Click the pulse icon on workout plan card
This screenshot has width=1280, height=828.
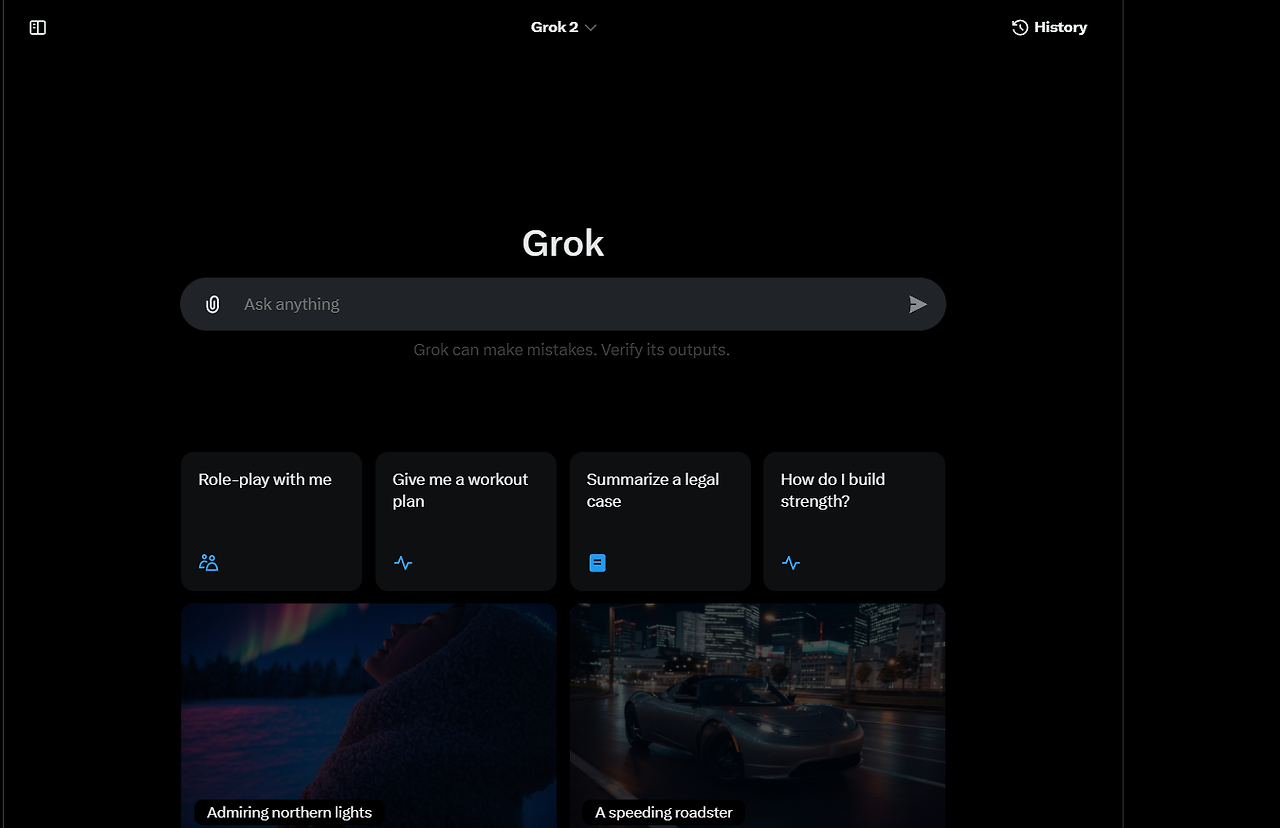click(403, 563)
